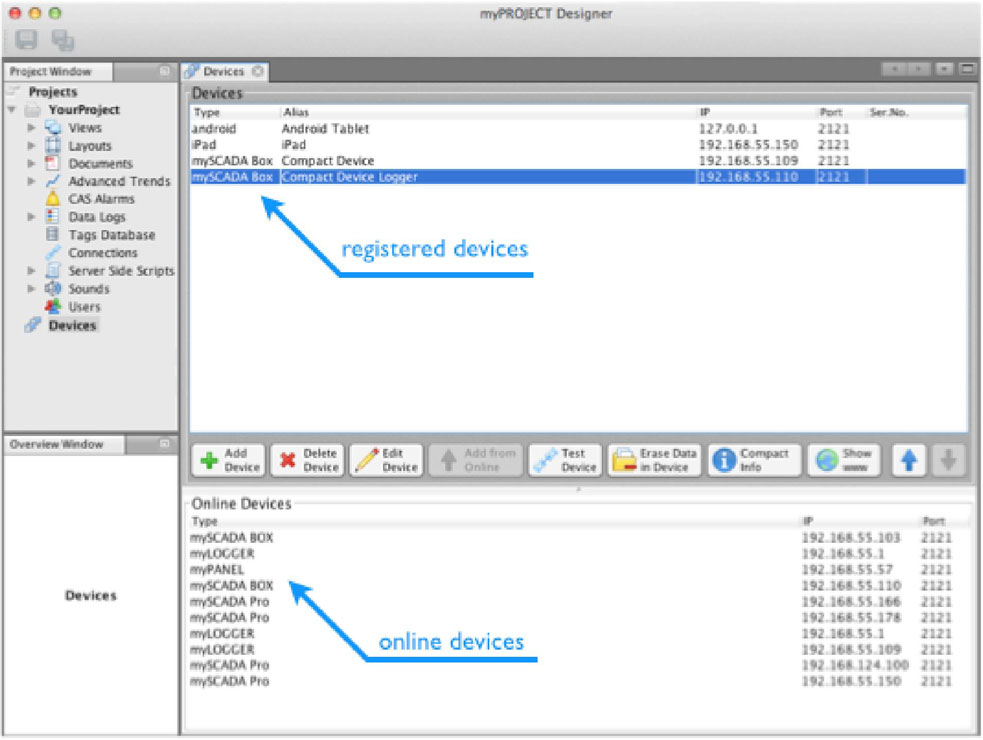Viewport: 983px width, 740px height.
Task: Click the Advanced Trends chart icon
Action: click(53, 181)
